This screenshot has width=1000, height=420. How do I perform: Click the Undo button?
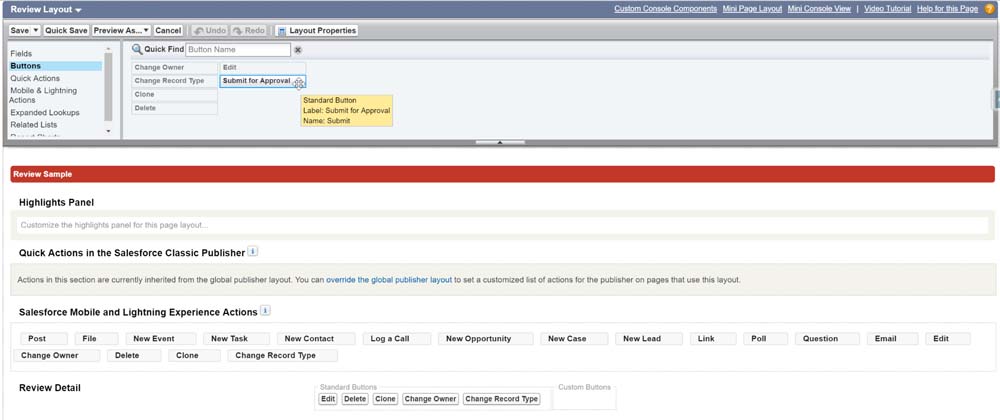coord(209,31)
